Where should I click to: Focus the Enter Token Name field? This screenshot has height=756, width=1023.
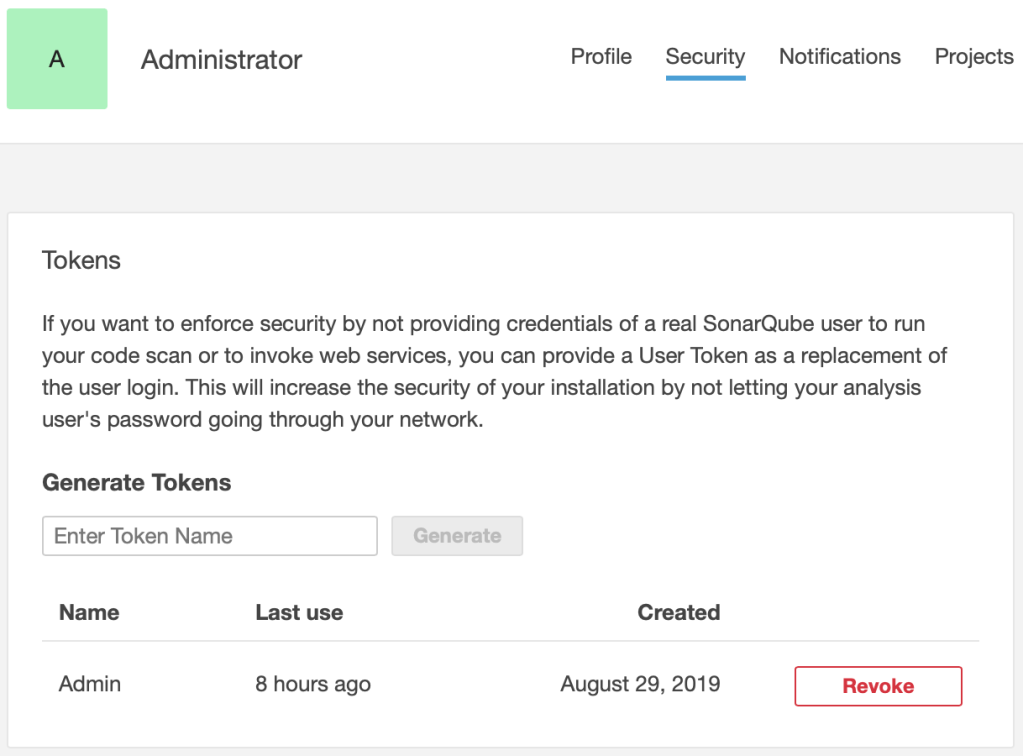[210, 536]
